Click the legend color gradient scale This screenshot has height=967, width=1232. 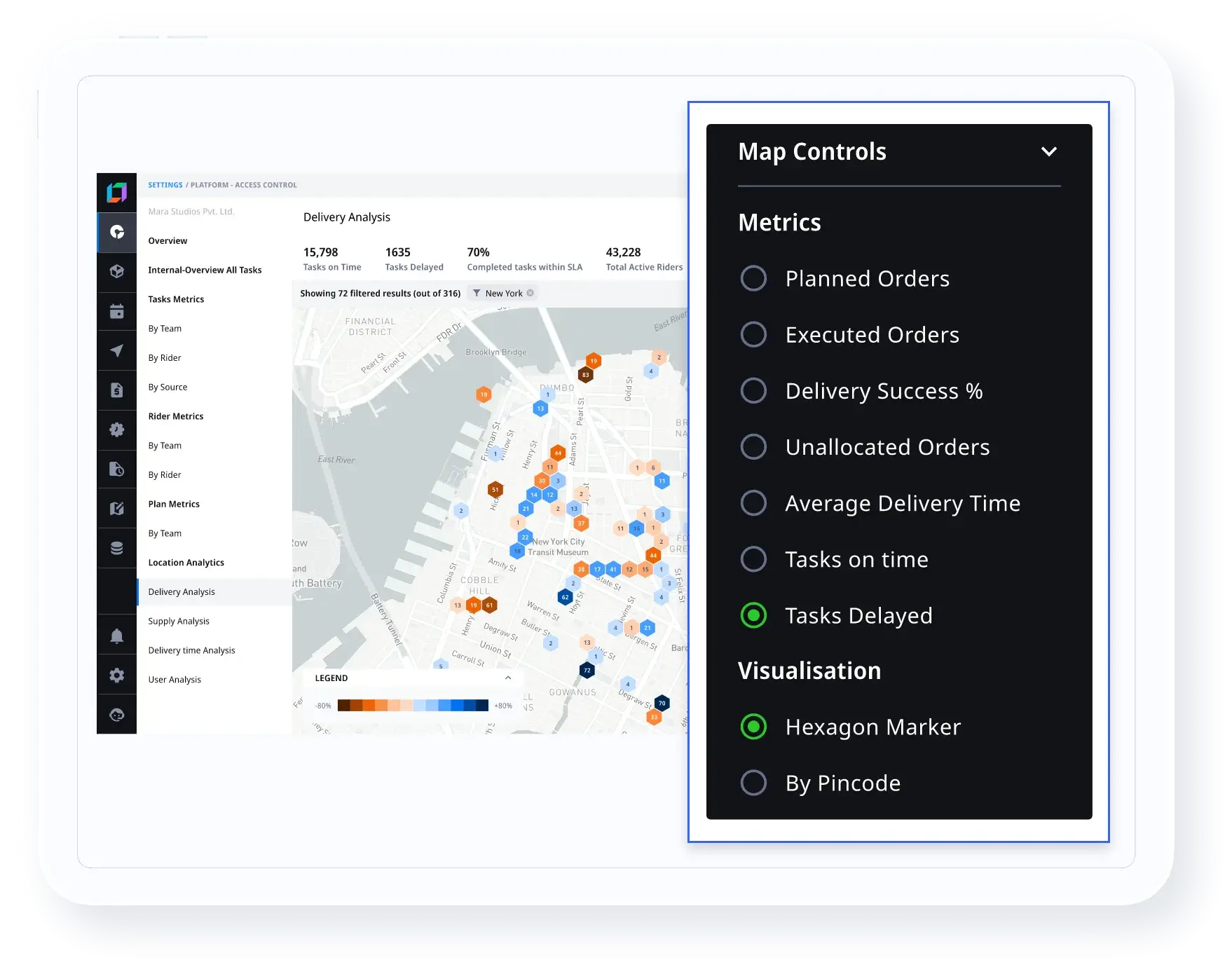[413, 706]
